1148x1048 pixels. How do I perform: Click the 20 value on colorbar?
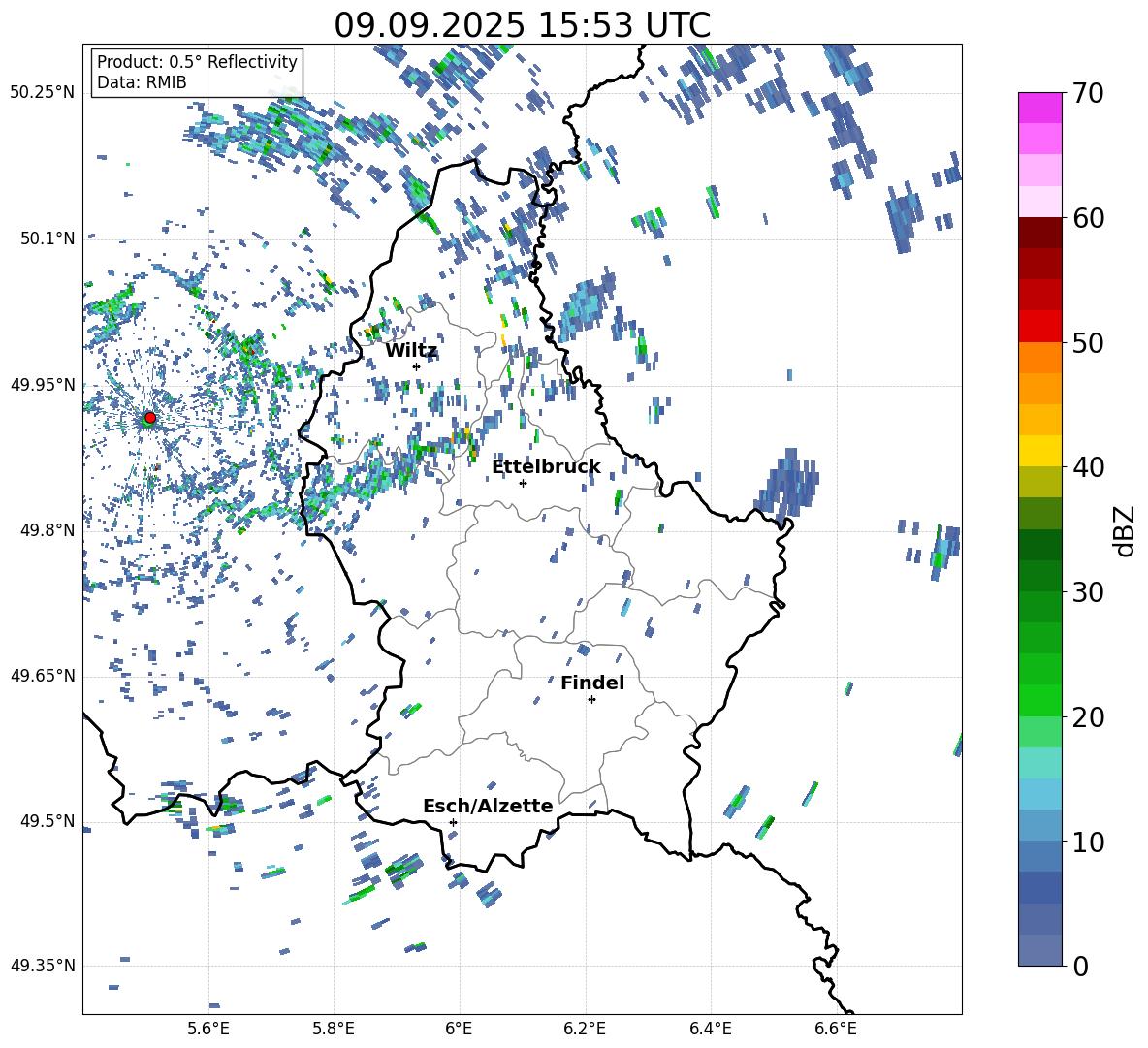coord(1088,716)
